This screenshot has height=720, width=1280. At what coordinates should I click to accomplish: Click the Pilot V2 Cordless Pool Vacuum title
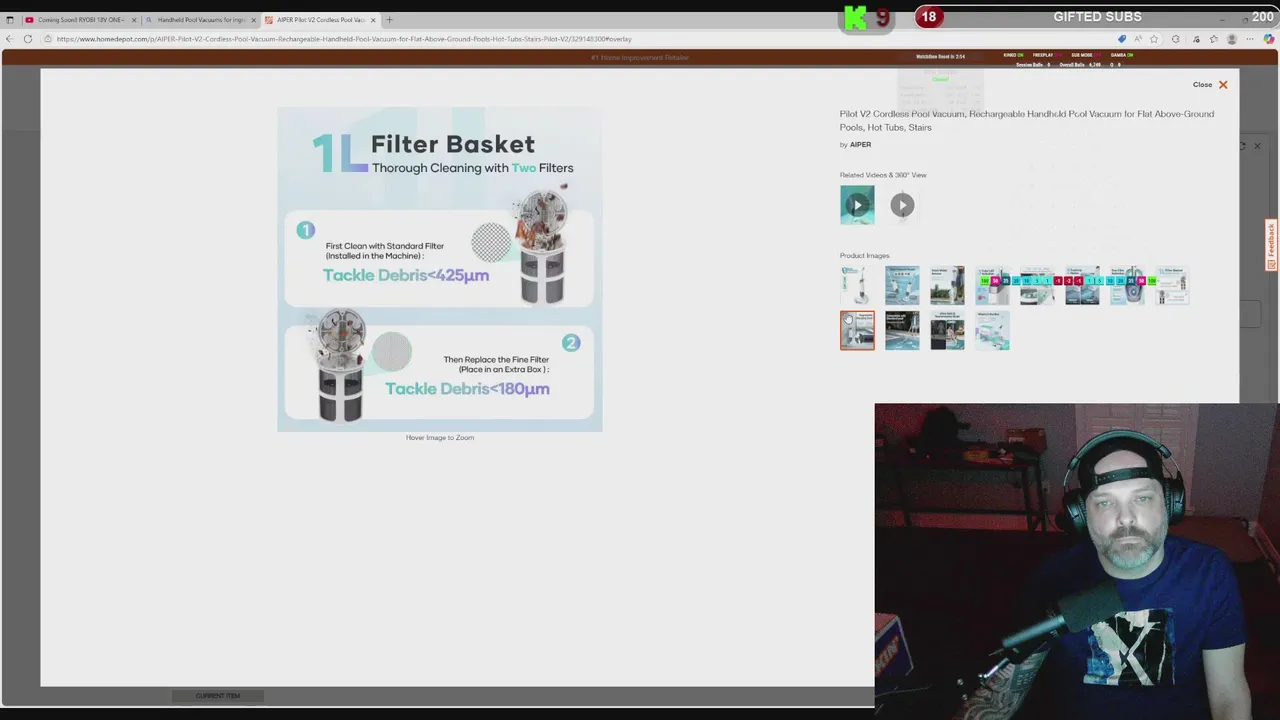[1027, 120]
